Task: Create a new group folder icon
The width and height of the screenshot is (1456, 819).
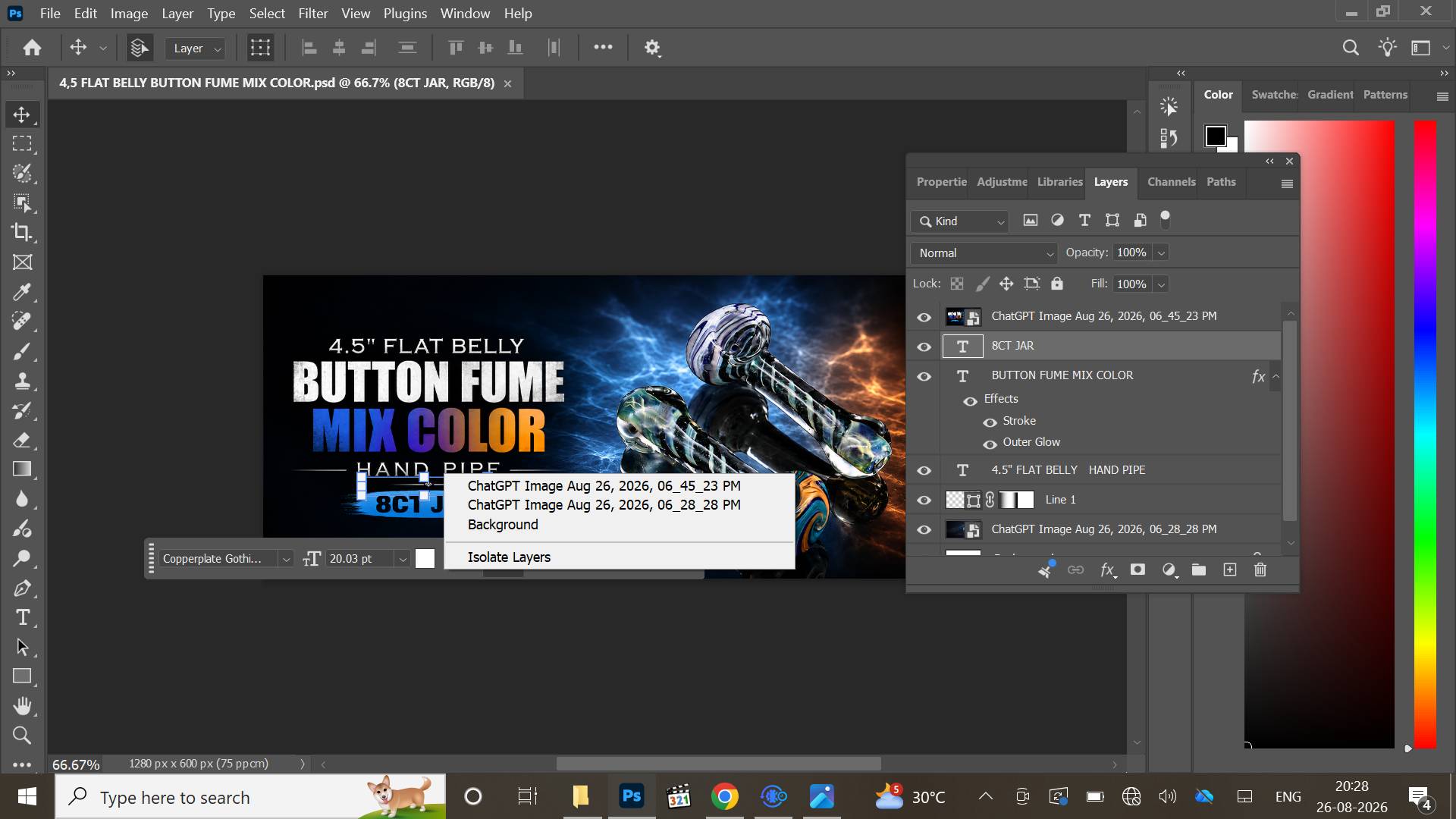Action: point(1199,570)
